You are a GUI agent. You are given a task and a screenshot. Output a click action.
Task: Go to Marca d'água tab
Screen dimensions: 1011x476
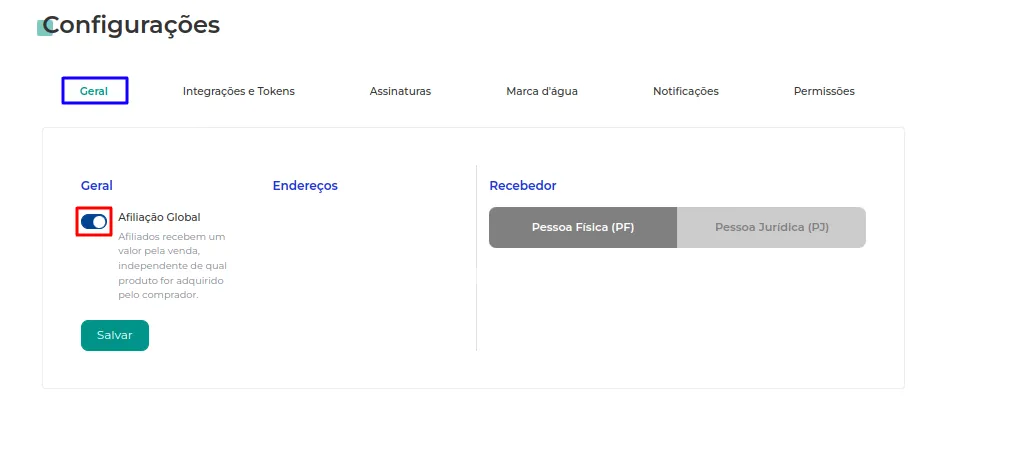point(542,91)
